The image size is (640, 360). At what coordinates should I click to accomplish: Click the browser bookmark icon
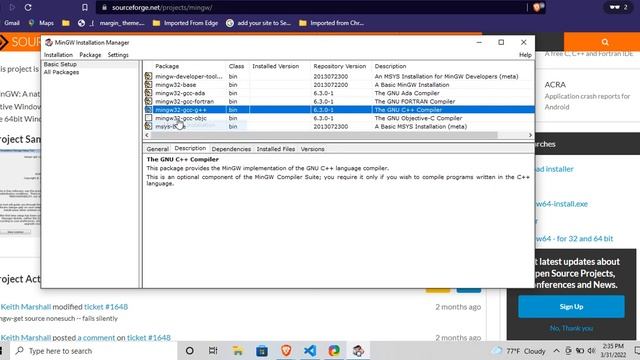[x=84, y=7]
